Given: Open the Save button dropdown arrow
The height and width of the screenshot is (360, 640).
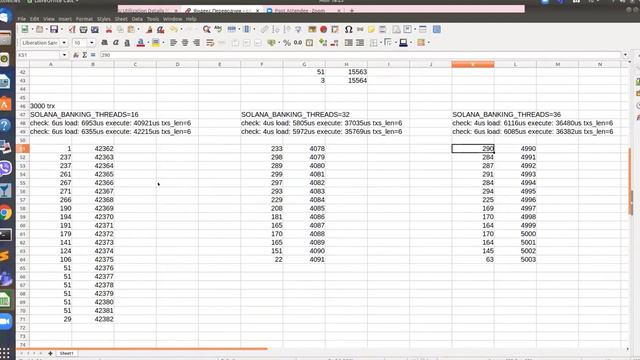Looking at the screenshot, I should click(x=62, y=29).
